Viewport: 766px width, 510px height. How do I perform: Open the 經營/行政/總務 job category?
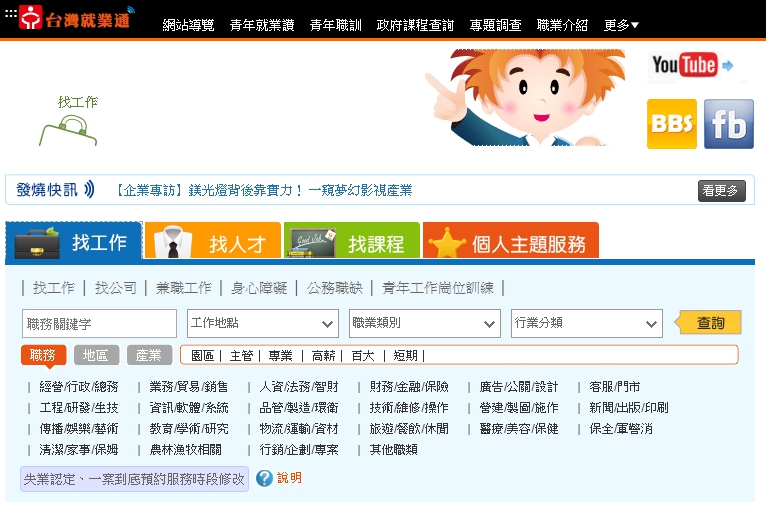tap(79, 387)
